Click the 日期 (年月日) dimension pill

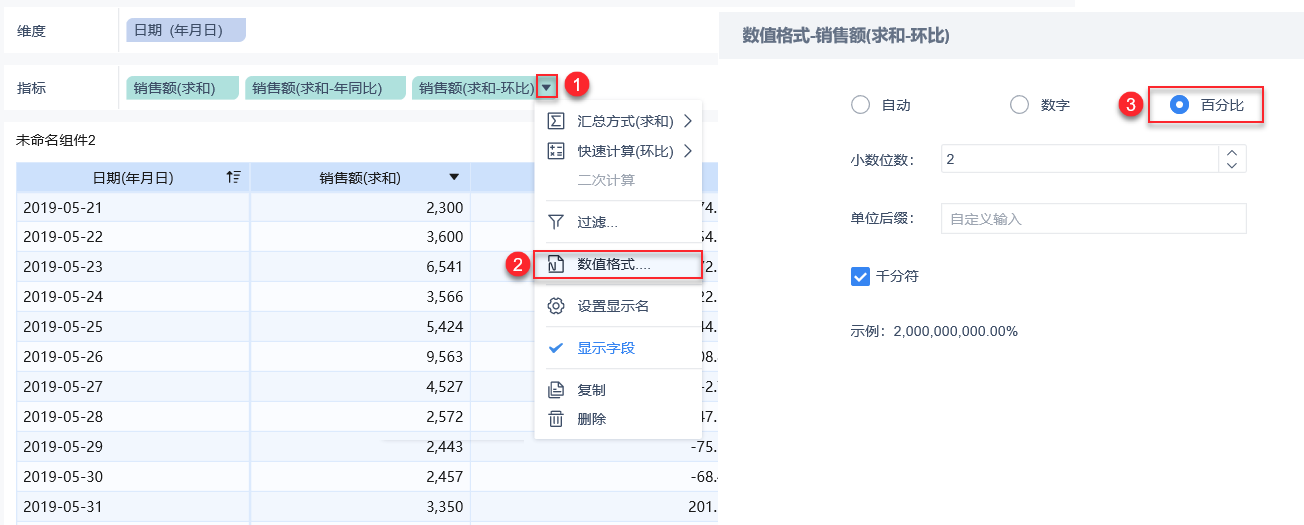coord(186,31)
